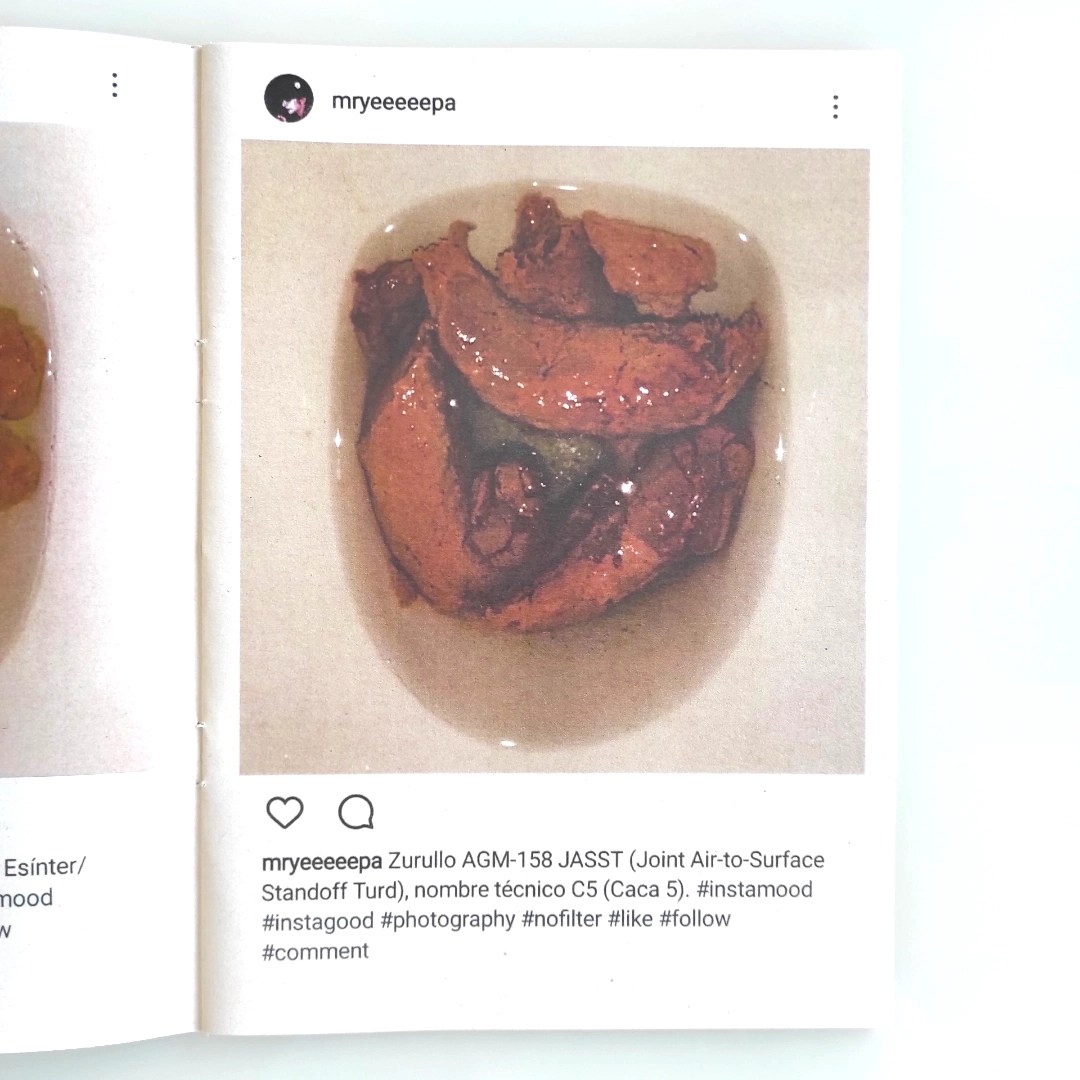Open the #follow hashtag
1080x1080 pixels.
pyautogui.click(x=695, y=918)
